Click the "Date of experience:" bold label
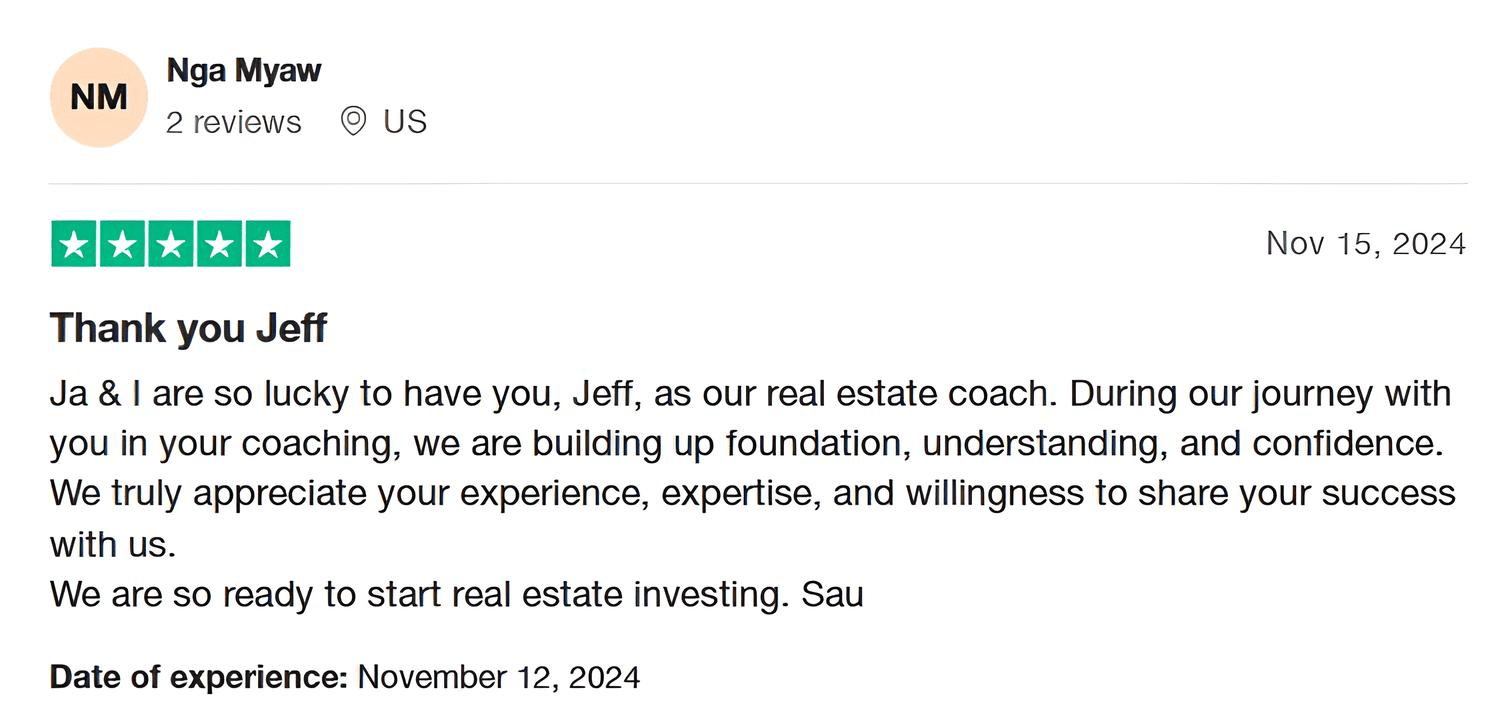Image resolution: width=1512 pixels, height=728 pixels. 198,677
